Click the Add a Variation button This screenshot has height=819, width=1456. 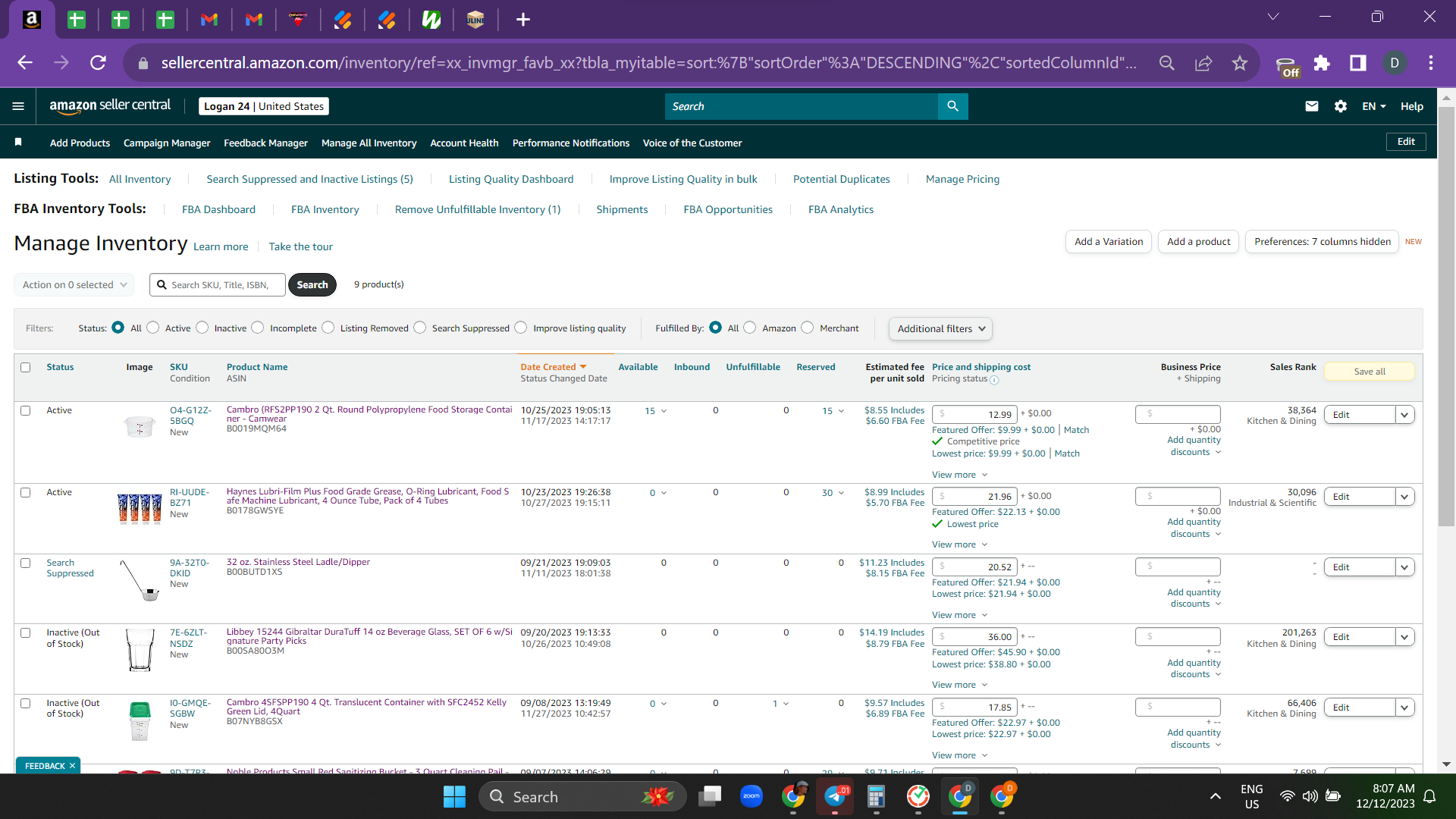(1109, 242)
